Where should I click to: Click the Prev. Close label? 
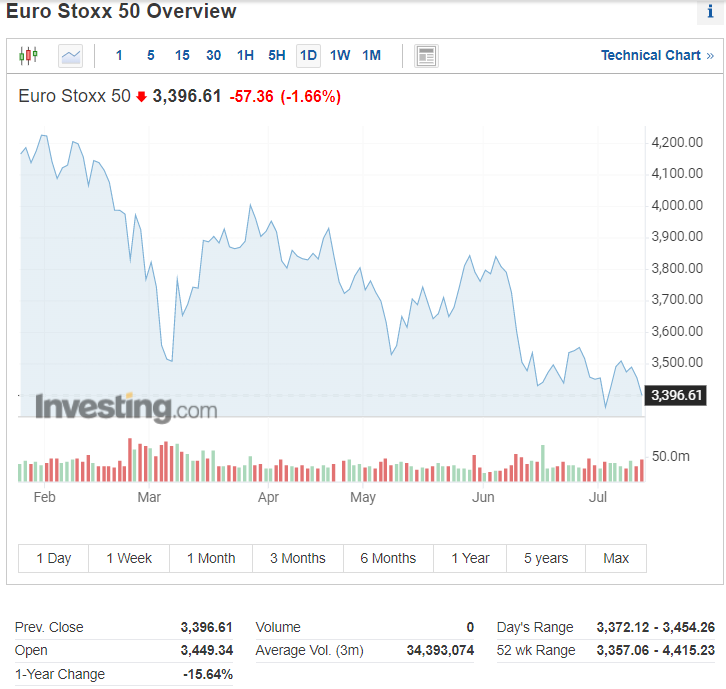(x=49, y=627)
